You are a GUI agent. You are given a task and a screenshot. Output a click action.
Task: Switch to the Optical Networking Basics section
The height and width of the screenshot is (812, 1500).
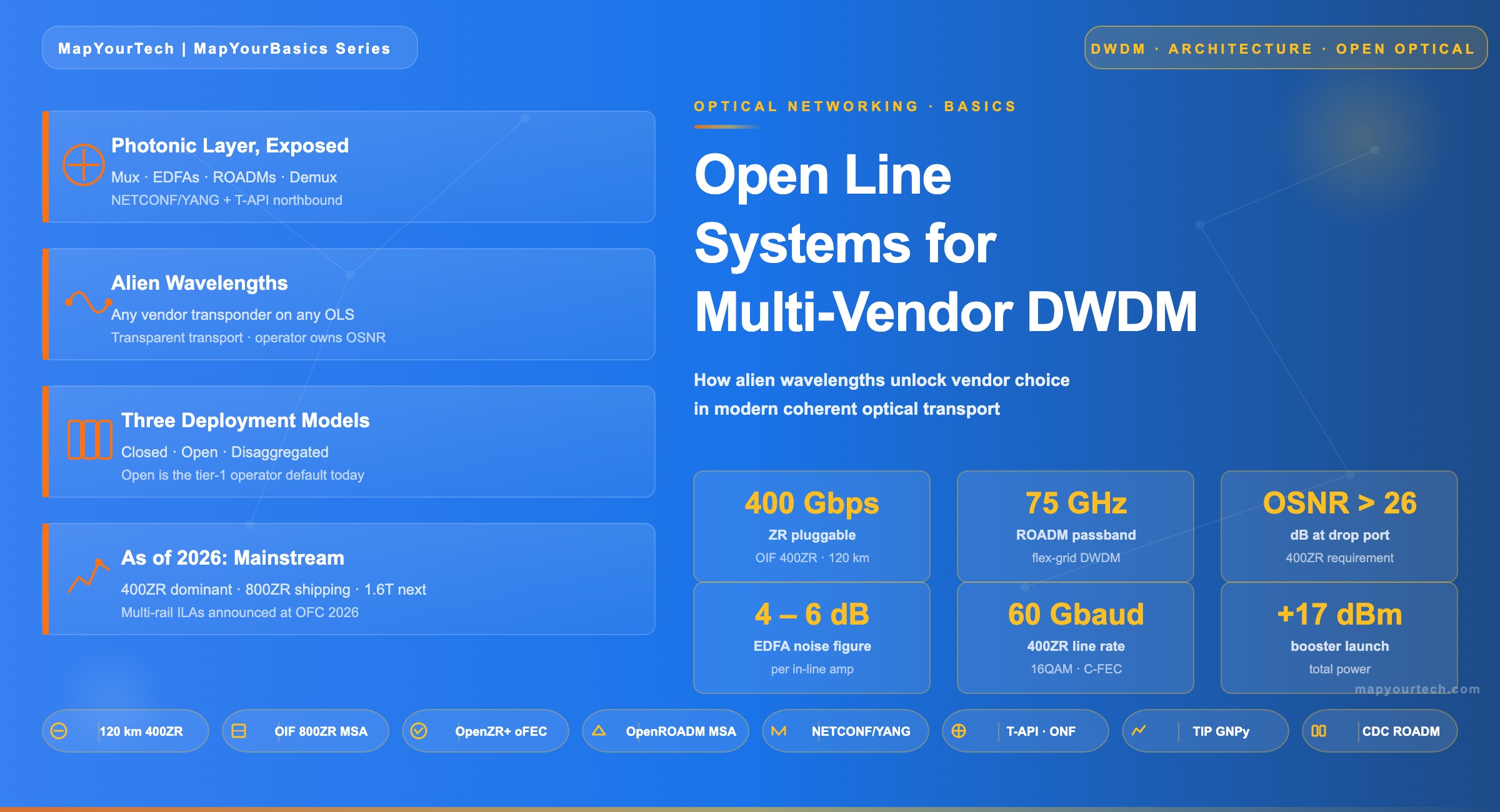[x=854, y=106]
